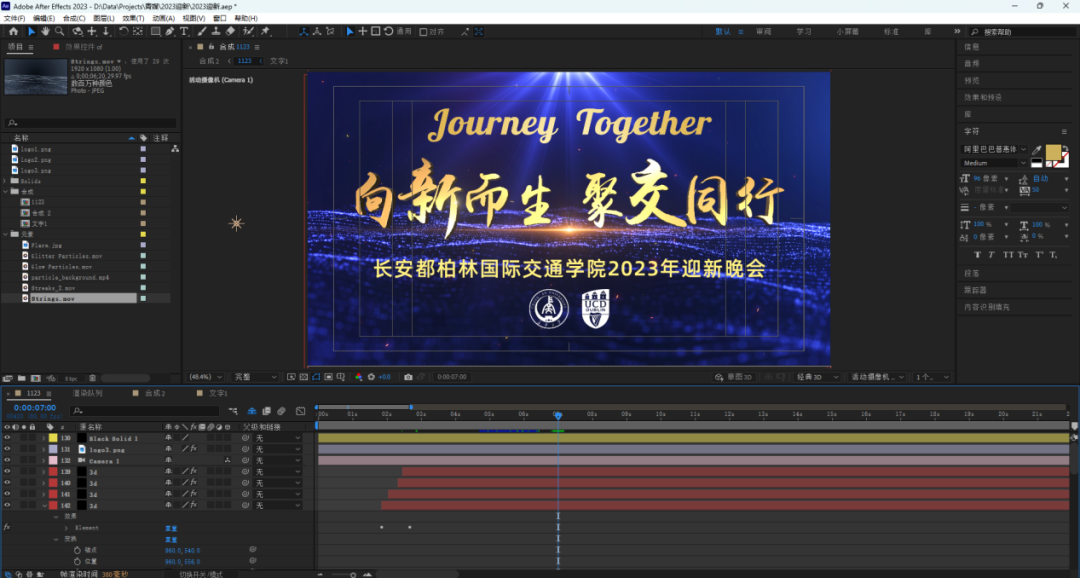Click the gold fill color swatch
This screenshot has width=1080, height=578.
coord(1053,153)
